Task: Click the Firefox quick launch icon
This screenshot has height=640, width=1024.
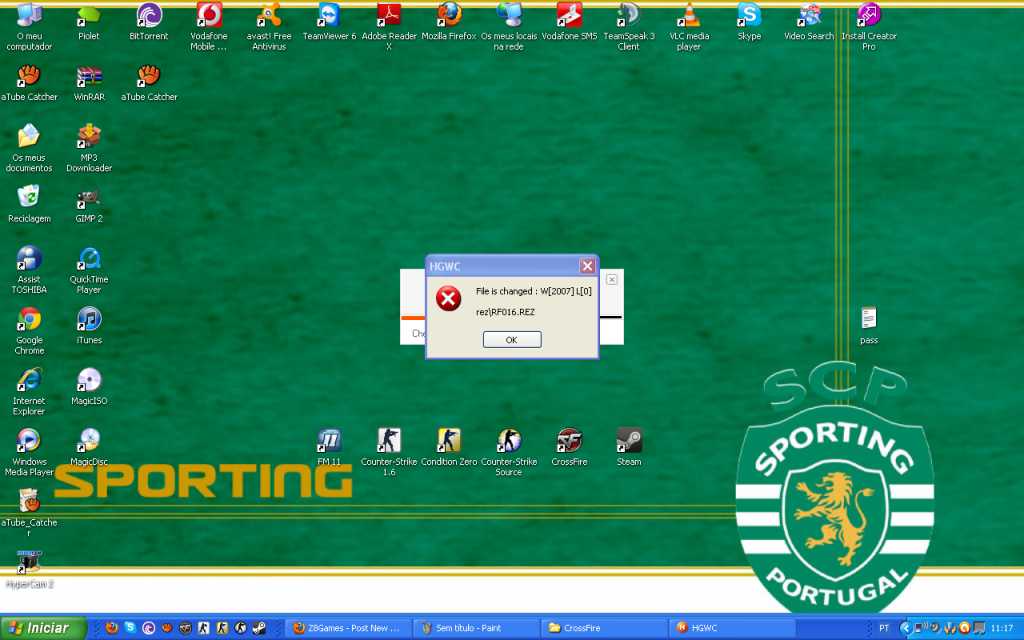Action: (x=111, y=628)
